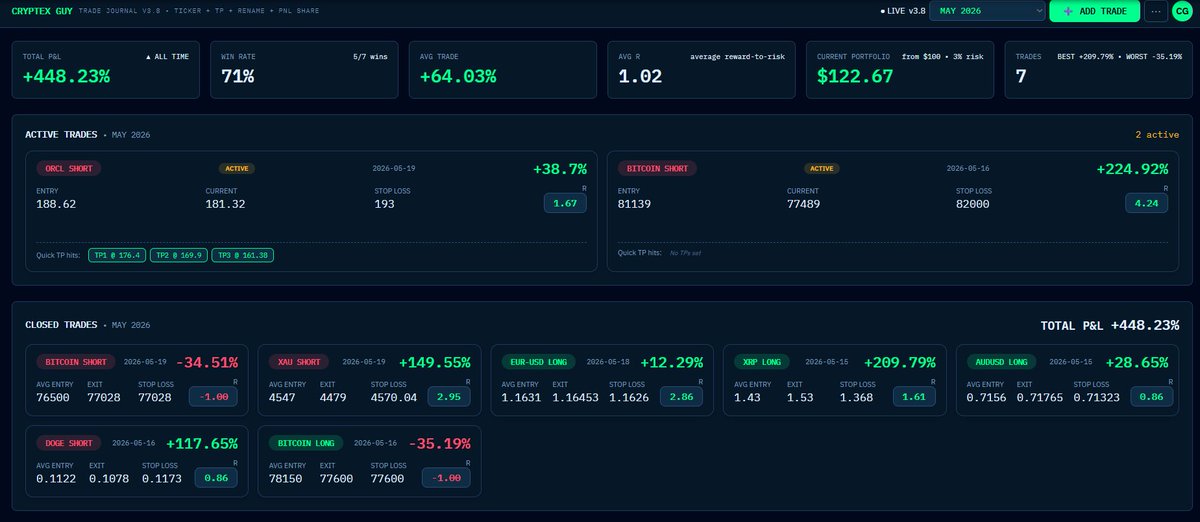Open the BITCOIN LONG trade tag
This screenshot has width=1200, height=522.
[307, 442]
